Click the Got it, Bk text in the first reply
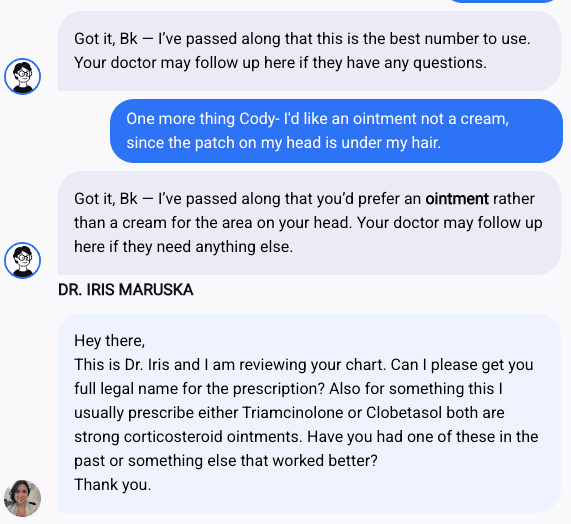The height and width of the screenshot is (524, 571). [x=106, y=39]
